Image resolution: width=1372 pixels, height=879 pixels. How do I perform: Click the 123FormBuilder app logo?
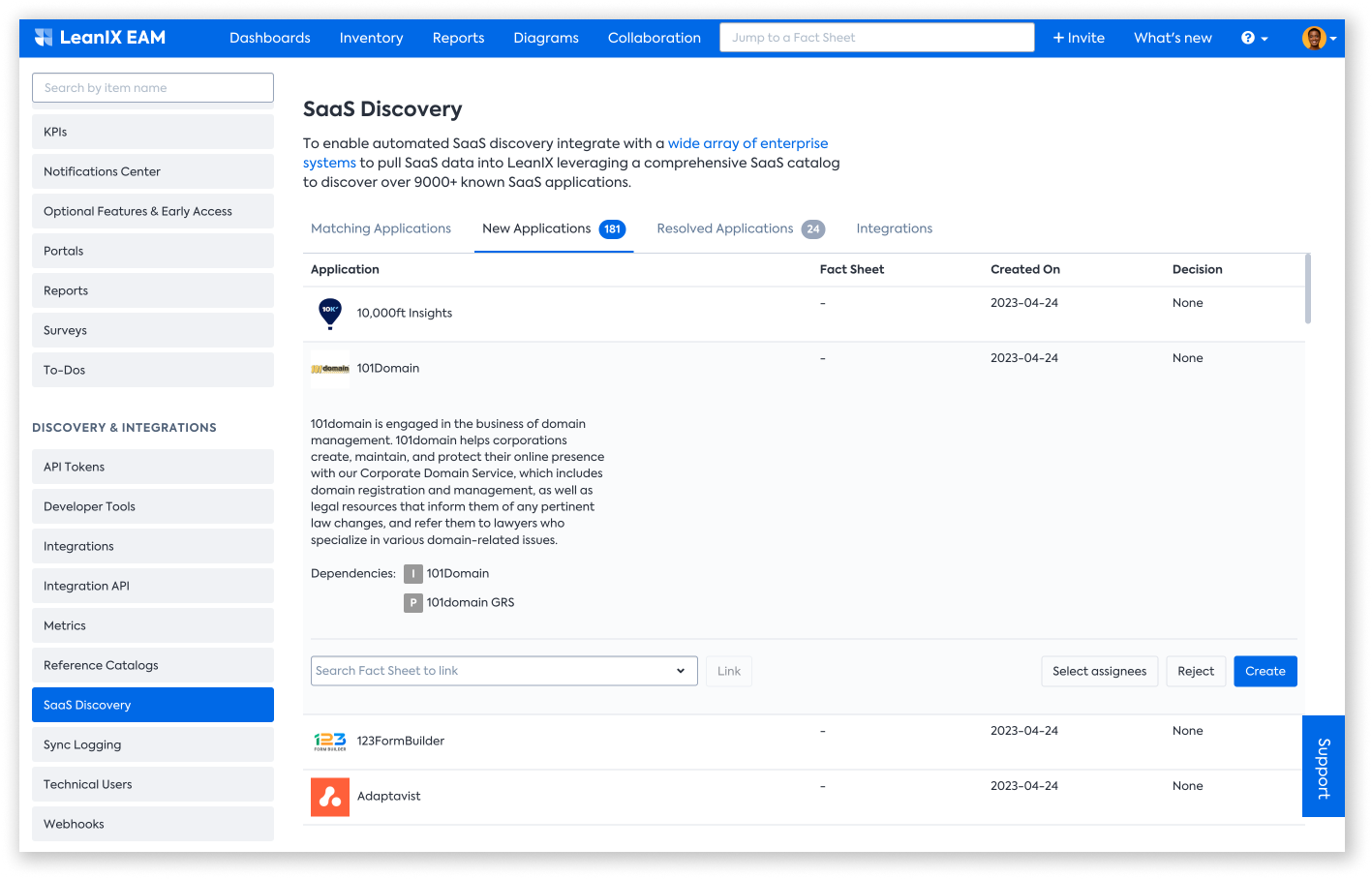330,742
